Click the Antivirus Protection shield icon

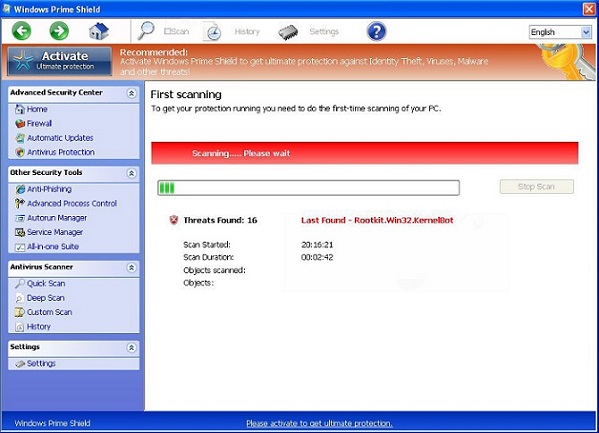[x=20, y=152]
